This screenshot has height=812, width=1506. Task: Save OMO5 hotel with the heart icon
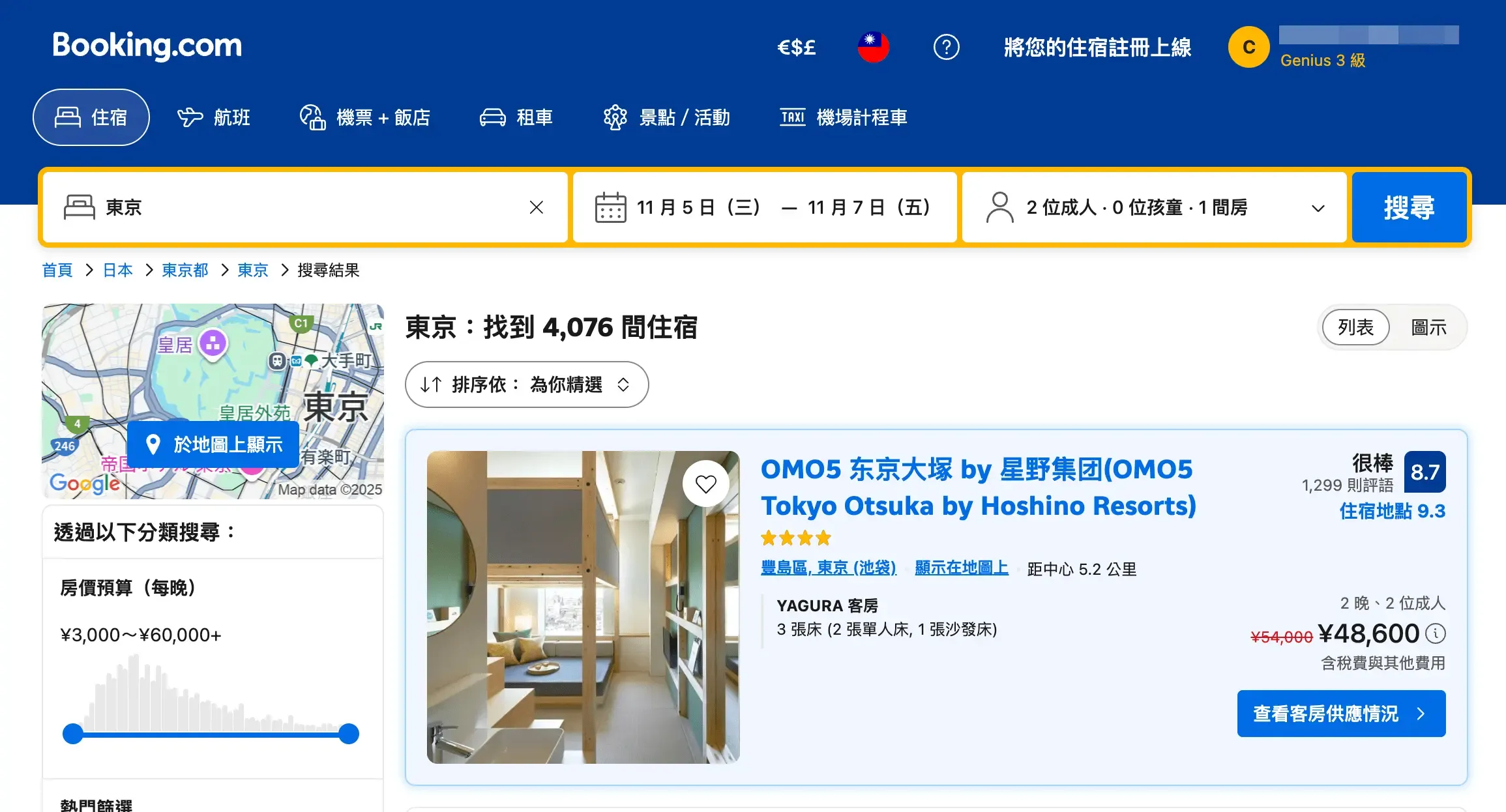click(705, 484)
